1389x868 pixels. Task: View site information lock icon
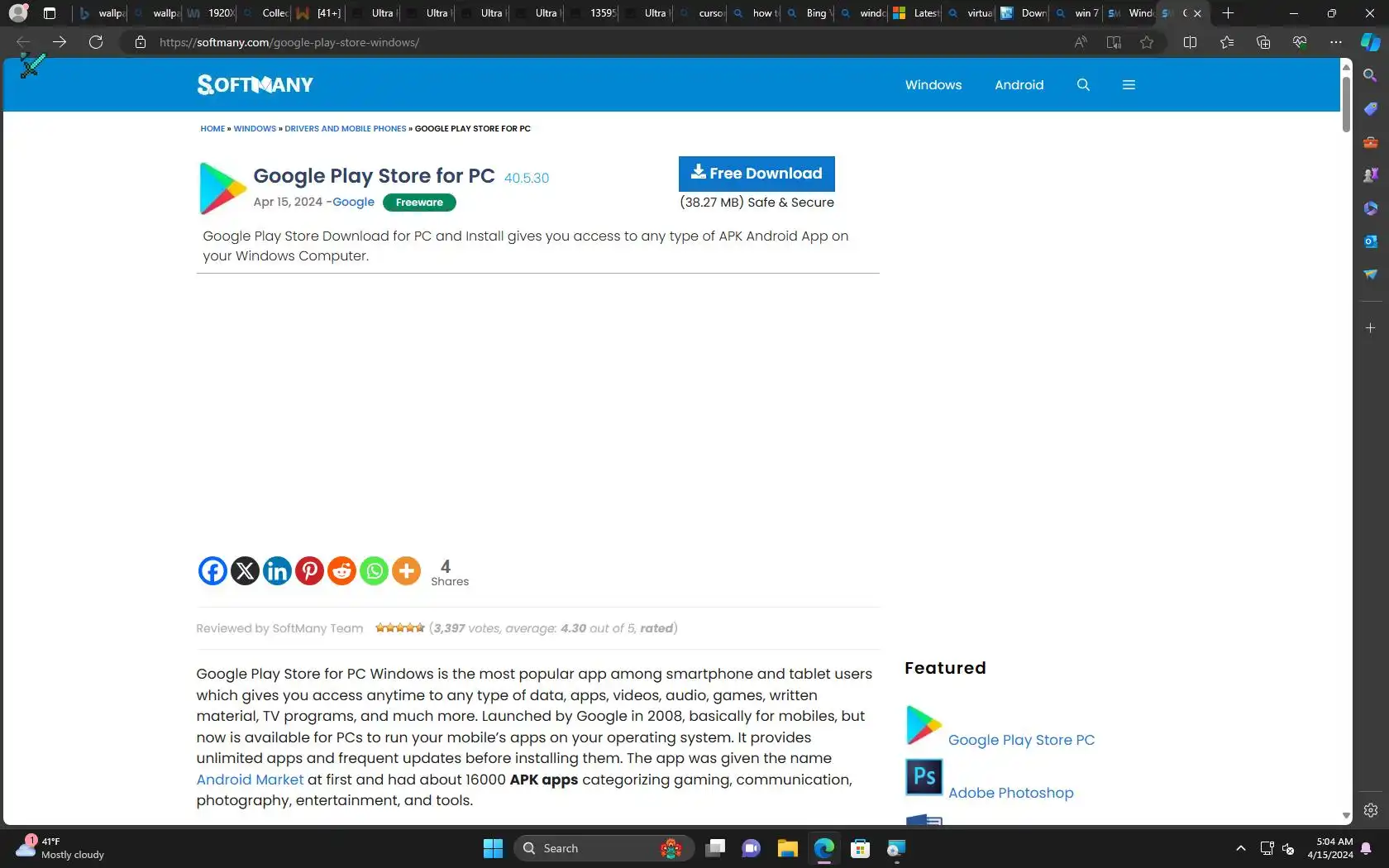[x=141, y=42]
